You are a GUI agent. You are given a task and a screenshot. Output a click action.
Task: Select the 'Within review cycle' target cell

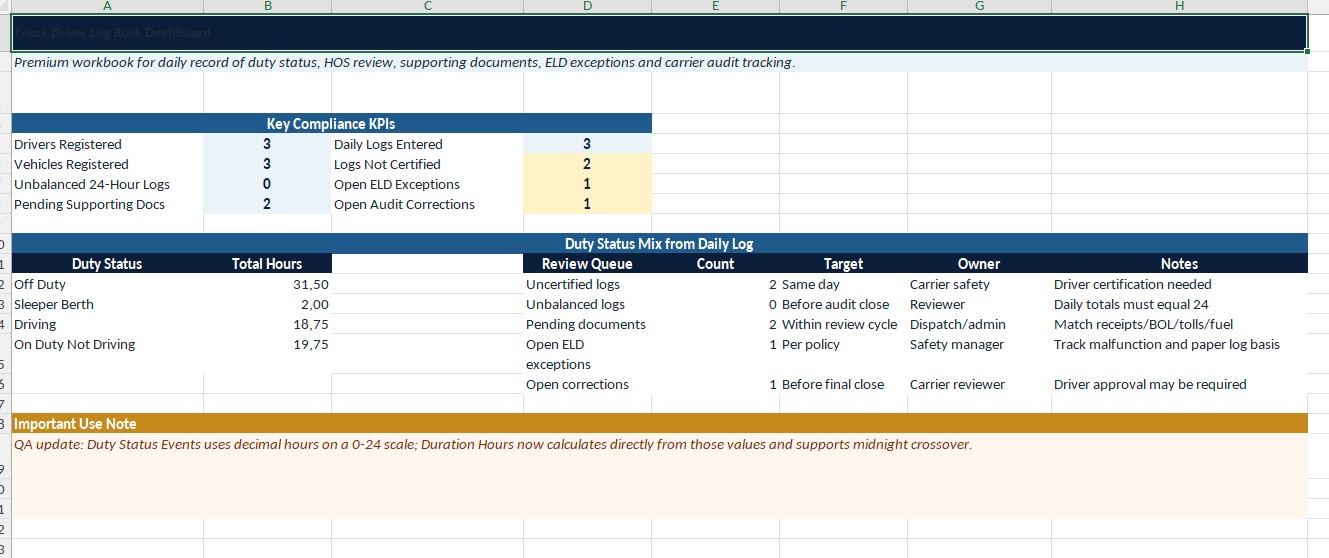click(x=843, y=324)
